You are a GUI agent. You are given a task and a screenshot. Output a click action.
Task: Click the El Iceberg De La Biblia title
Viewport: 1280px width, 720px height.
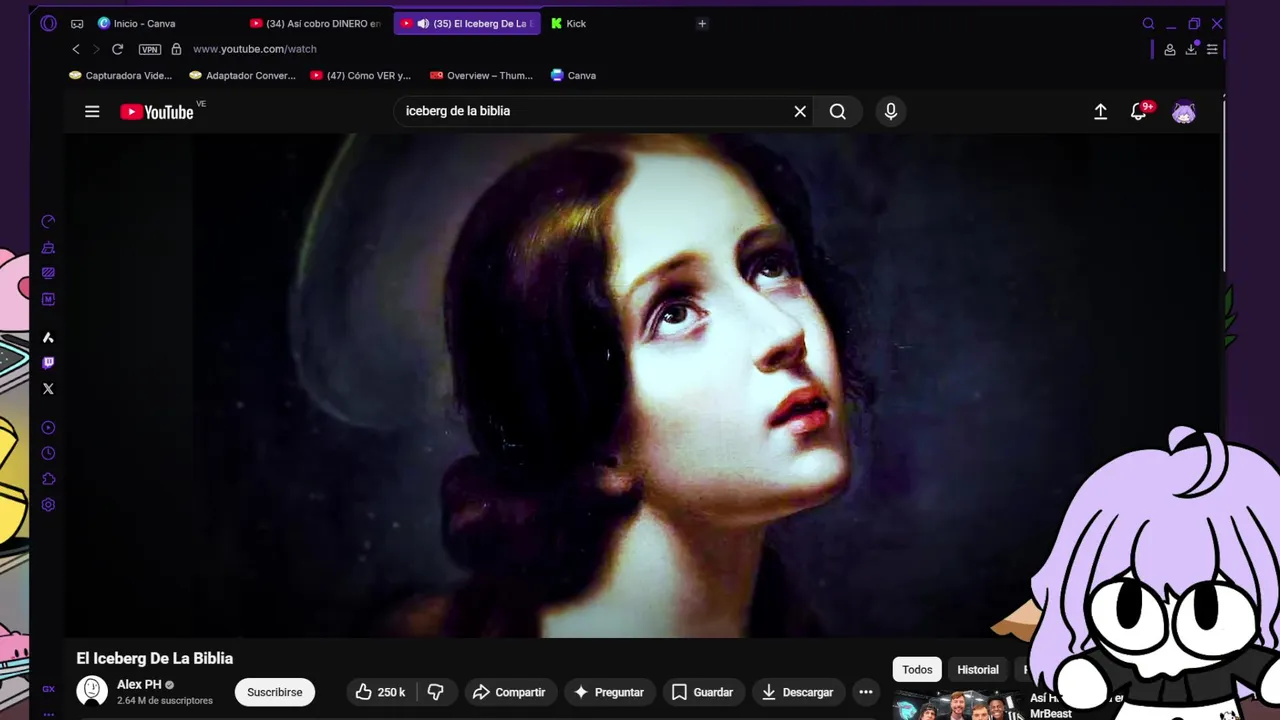(x=155, y=658)
